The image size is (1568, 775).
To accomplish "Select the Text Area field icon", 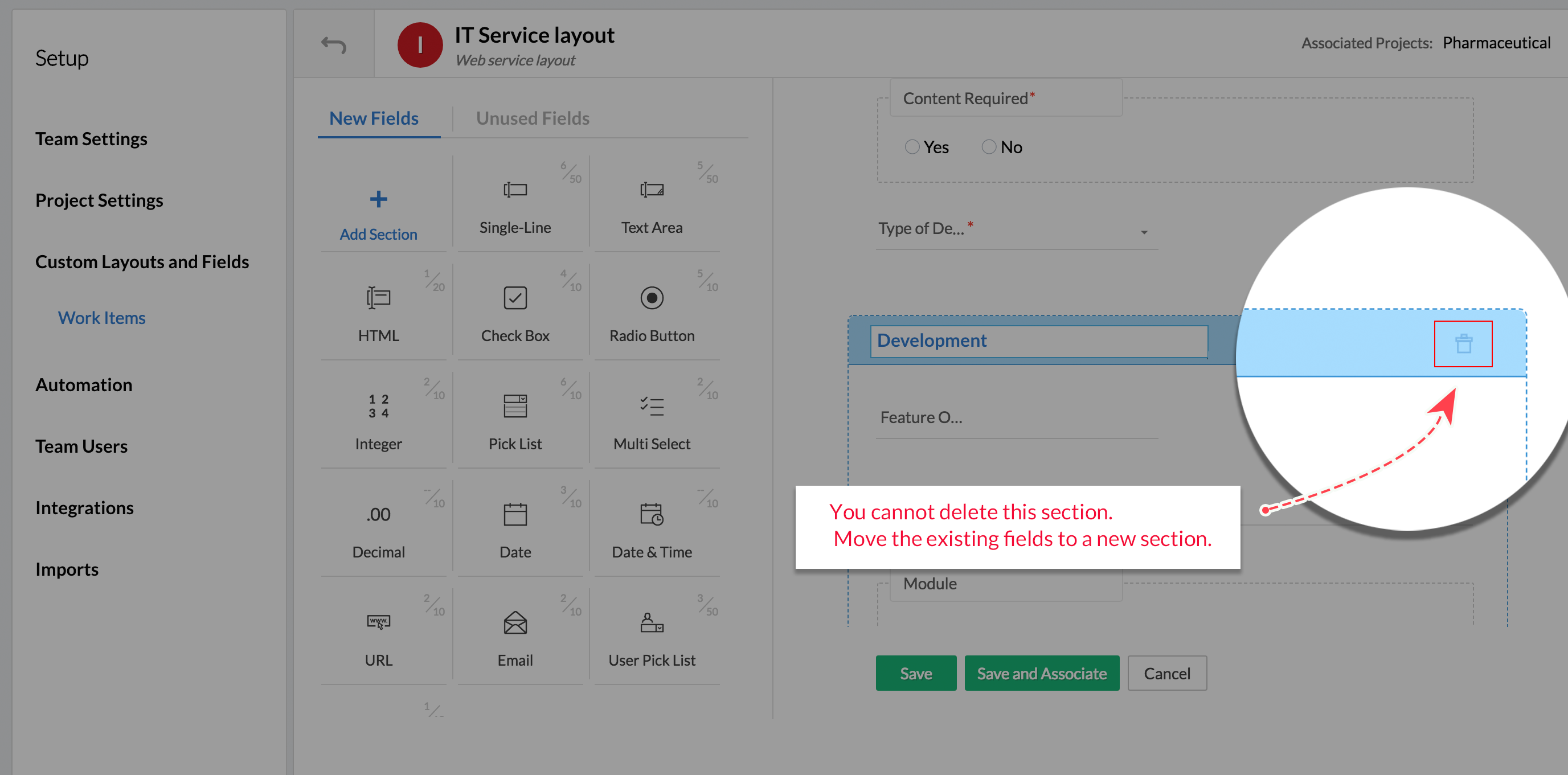I will pos(652,190).
